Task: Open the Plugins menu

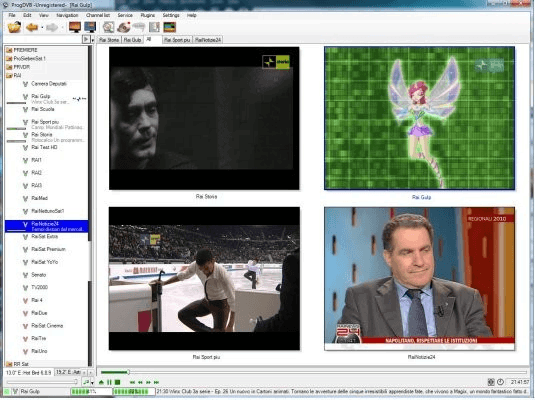Action: point(147,15)
